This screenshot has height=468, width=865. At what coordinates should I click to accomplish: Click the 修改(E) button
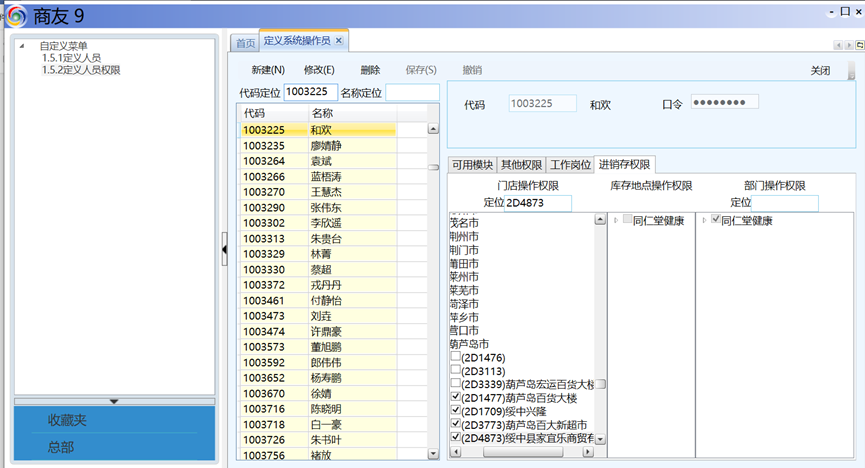(x=319, y=70)
